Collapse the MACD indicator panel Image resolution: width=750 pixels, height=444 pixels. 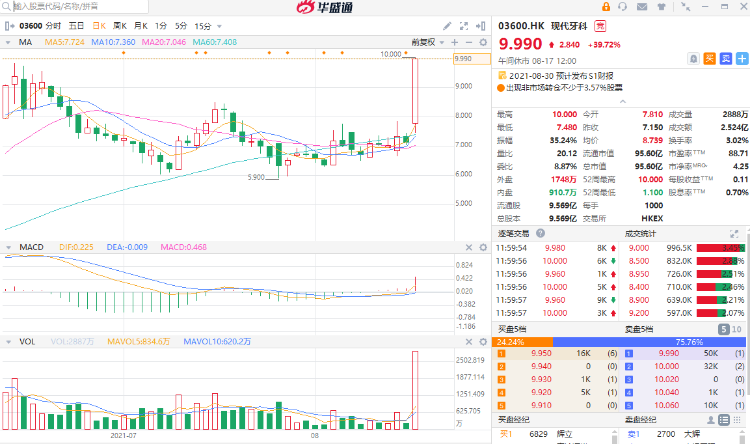(9, 246)
